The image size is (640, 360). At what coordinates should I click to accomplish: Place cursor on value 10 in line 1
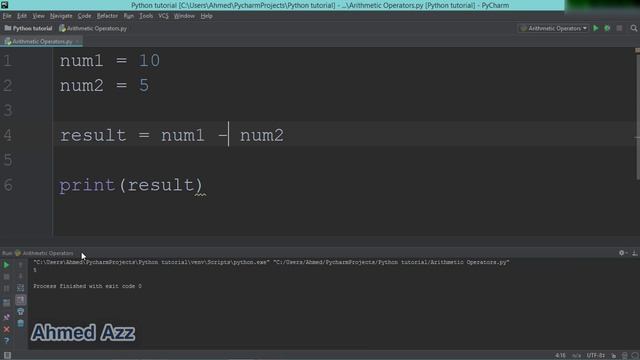point(149,61)
